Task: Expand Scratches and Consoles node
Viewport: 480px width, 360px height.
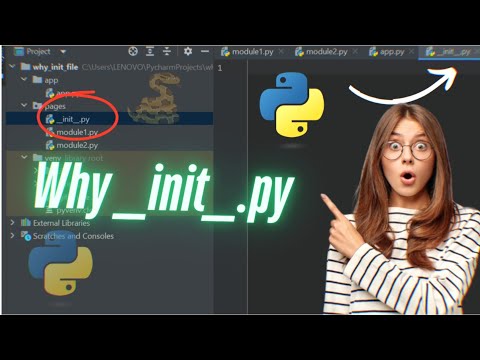Action: (12, 235)
